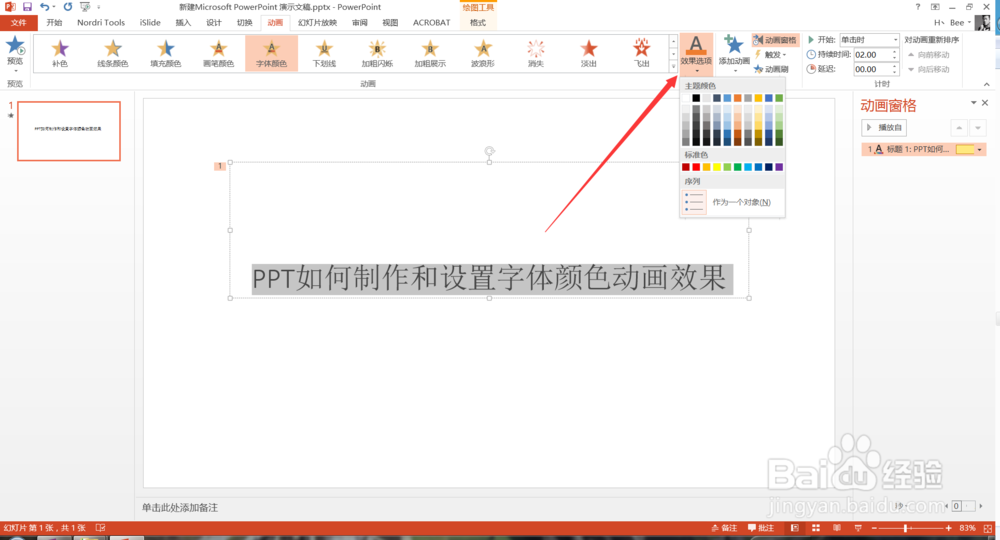Switch to the iSlide tab
This screenshot has height=540, width=1000.
point(151,22)
